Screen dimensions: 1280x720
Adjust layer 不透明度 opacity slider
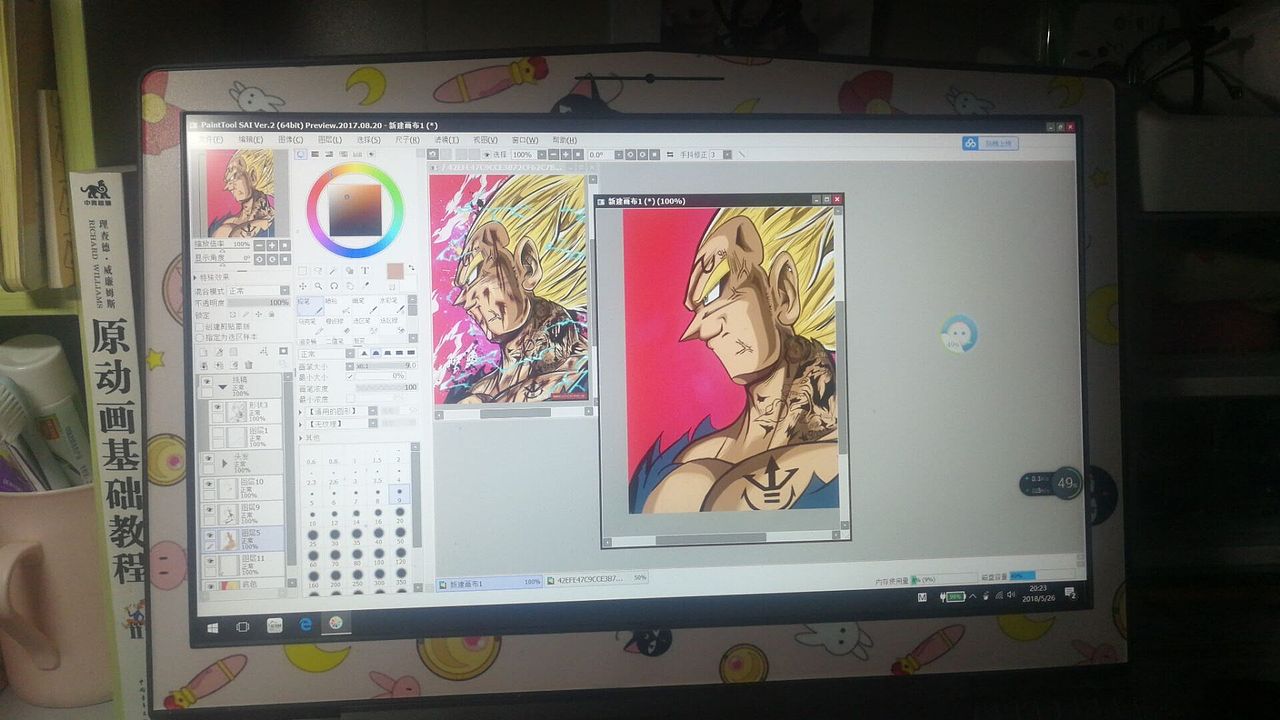tap(258, 303)
